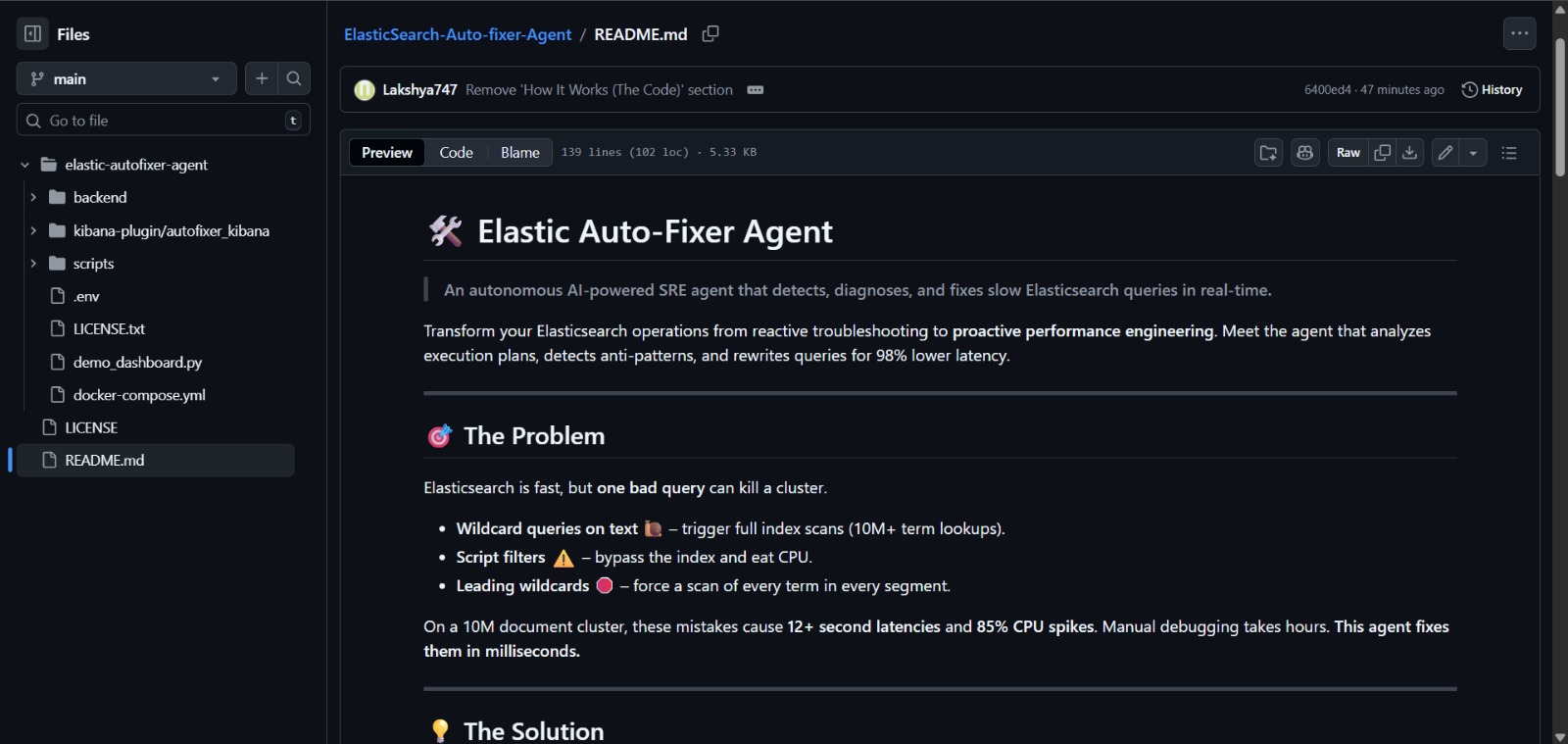Viewport: 1568px width, 744px height.
Task: Open more edit options dropdown arrow
Action: pos(1473,153)
